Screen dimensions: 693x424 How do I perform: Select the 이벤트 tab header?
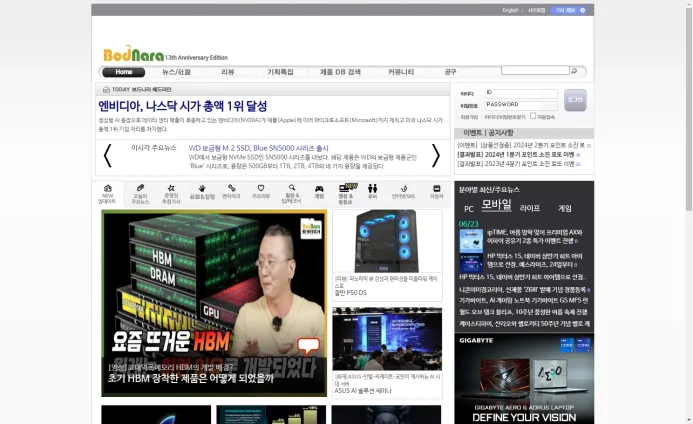tap(473, 133)
